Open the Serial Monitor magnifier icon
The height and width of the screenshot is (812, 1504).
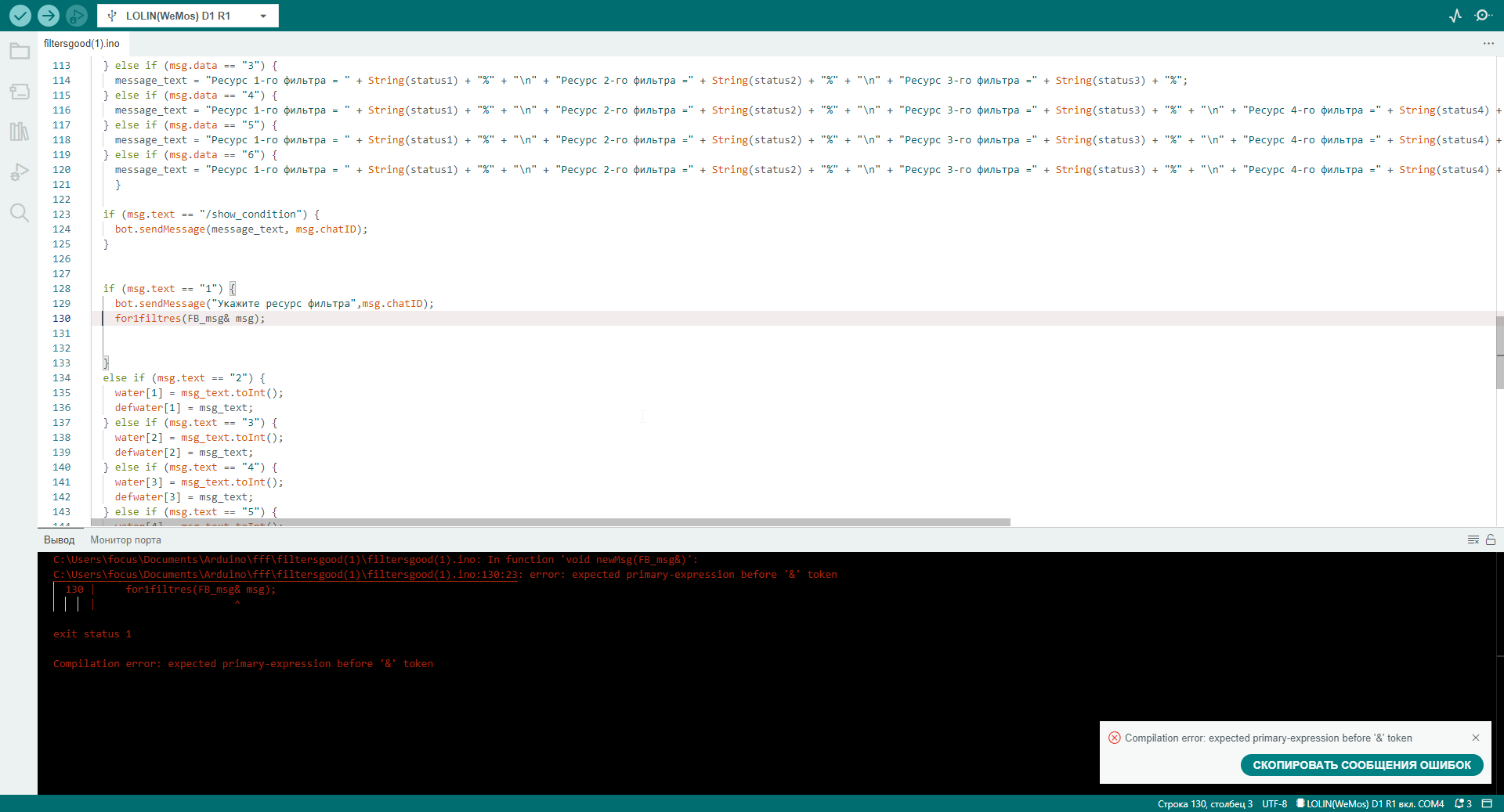click(x=1483, y=16)
